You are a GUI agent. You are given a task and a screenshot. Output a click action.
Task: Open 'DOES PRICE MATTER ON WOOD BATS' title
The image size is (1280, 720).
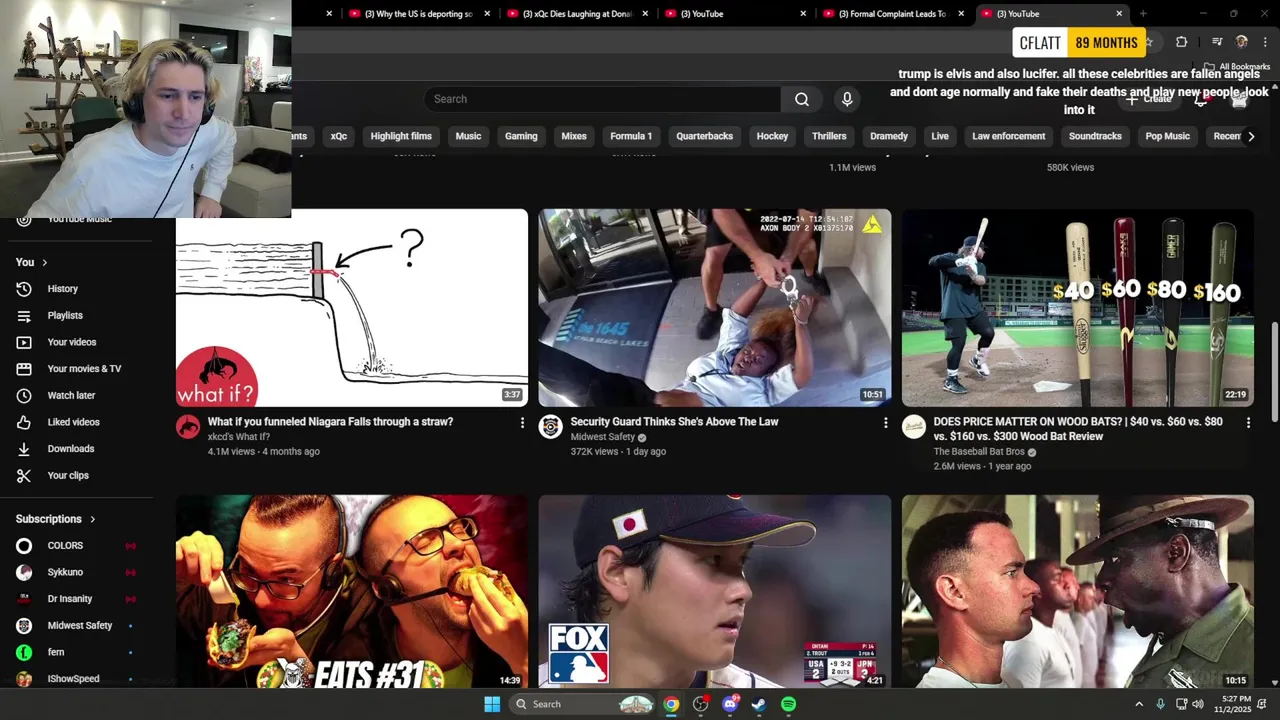click(1078, 429)
